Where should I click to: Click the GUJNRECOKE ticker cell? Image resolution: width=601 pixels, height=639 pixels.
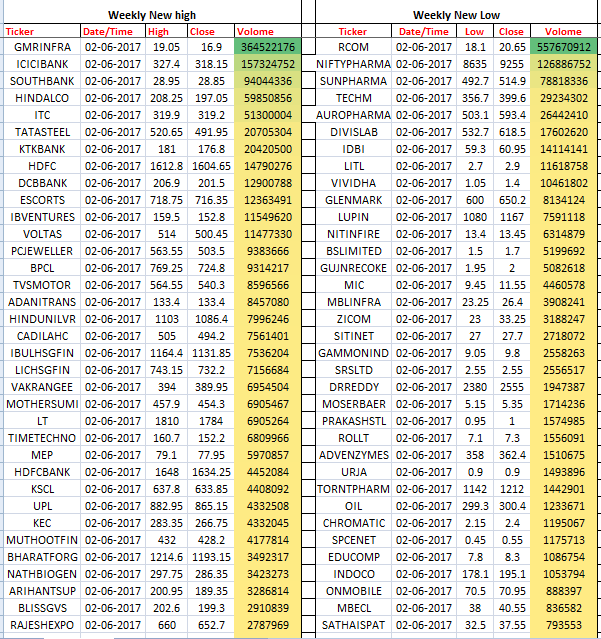353,268
